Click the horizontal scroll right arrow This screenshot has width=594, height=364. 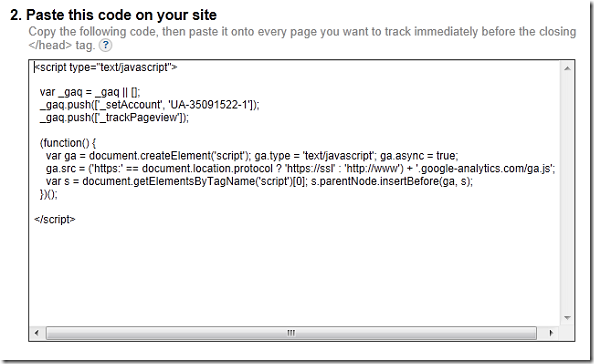coord(551,333)
